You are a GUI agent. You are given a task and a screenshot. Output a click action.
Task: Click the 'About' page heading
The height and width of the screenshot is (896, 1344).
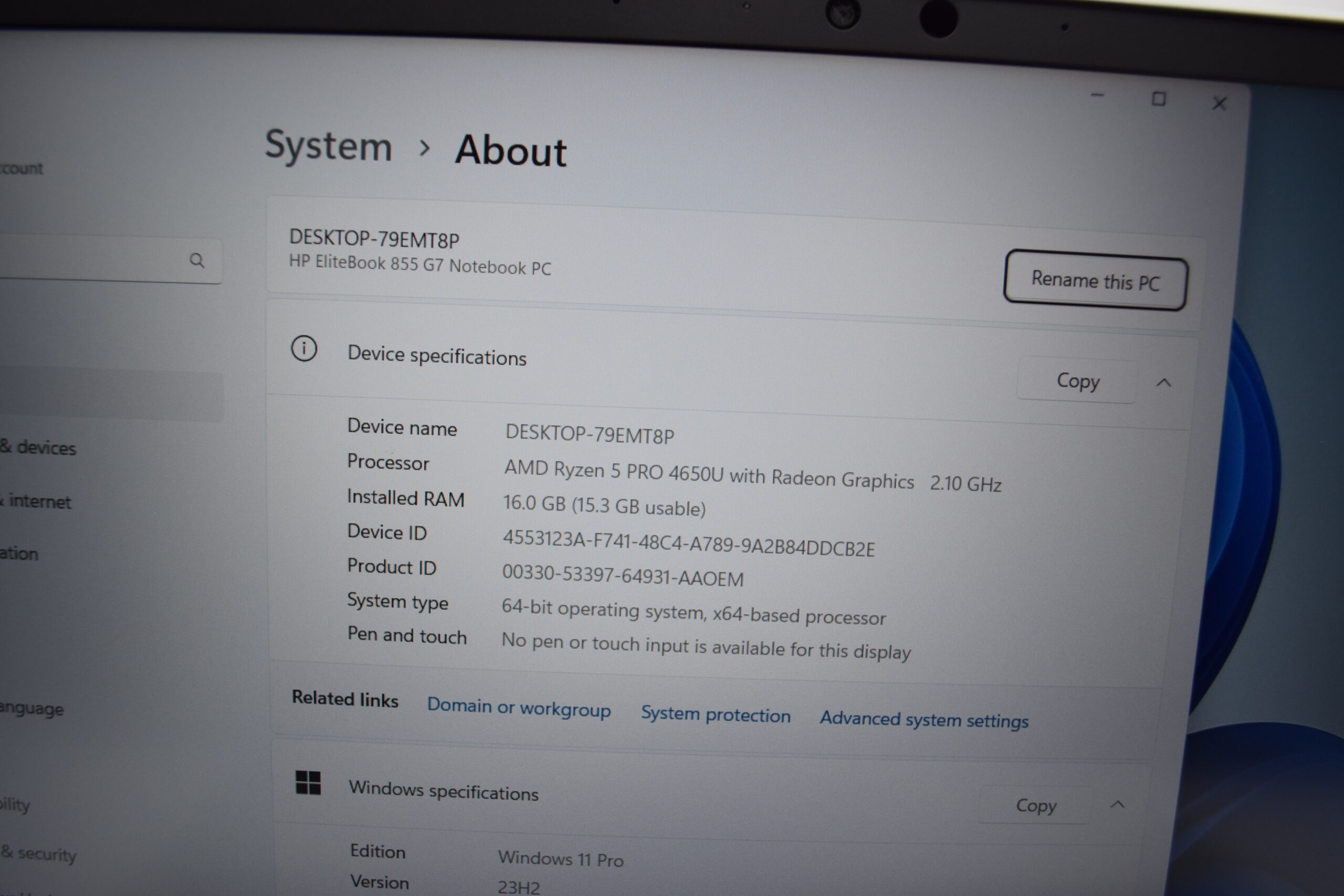(x=511, y=151)
